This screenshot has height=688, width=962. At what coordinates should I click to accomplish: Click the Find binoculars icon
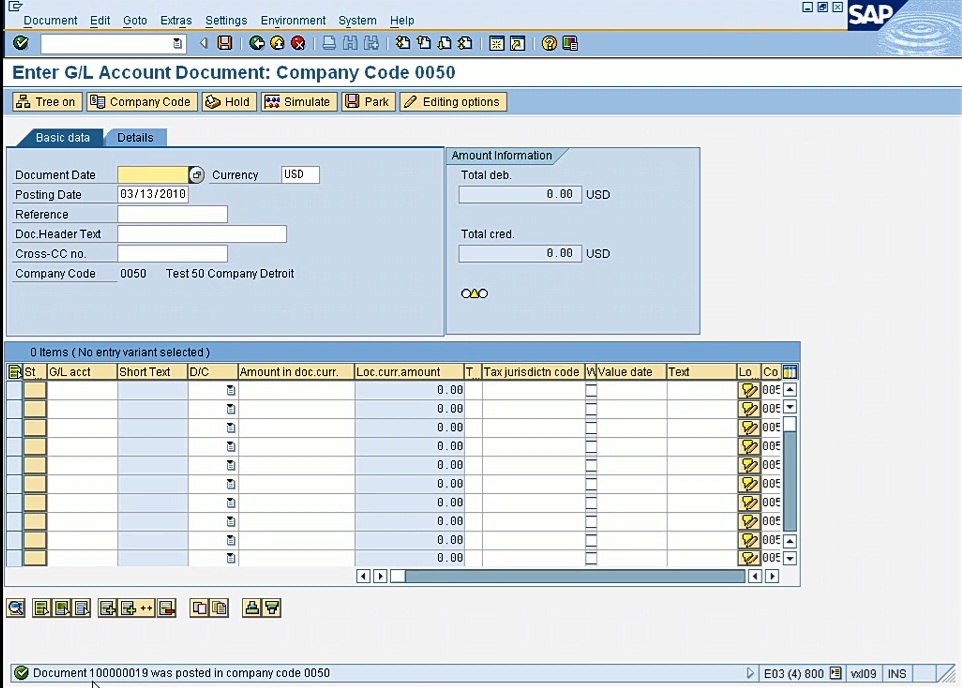pyautogui.click(x=350, y=43)
